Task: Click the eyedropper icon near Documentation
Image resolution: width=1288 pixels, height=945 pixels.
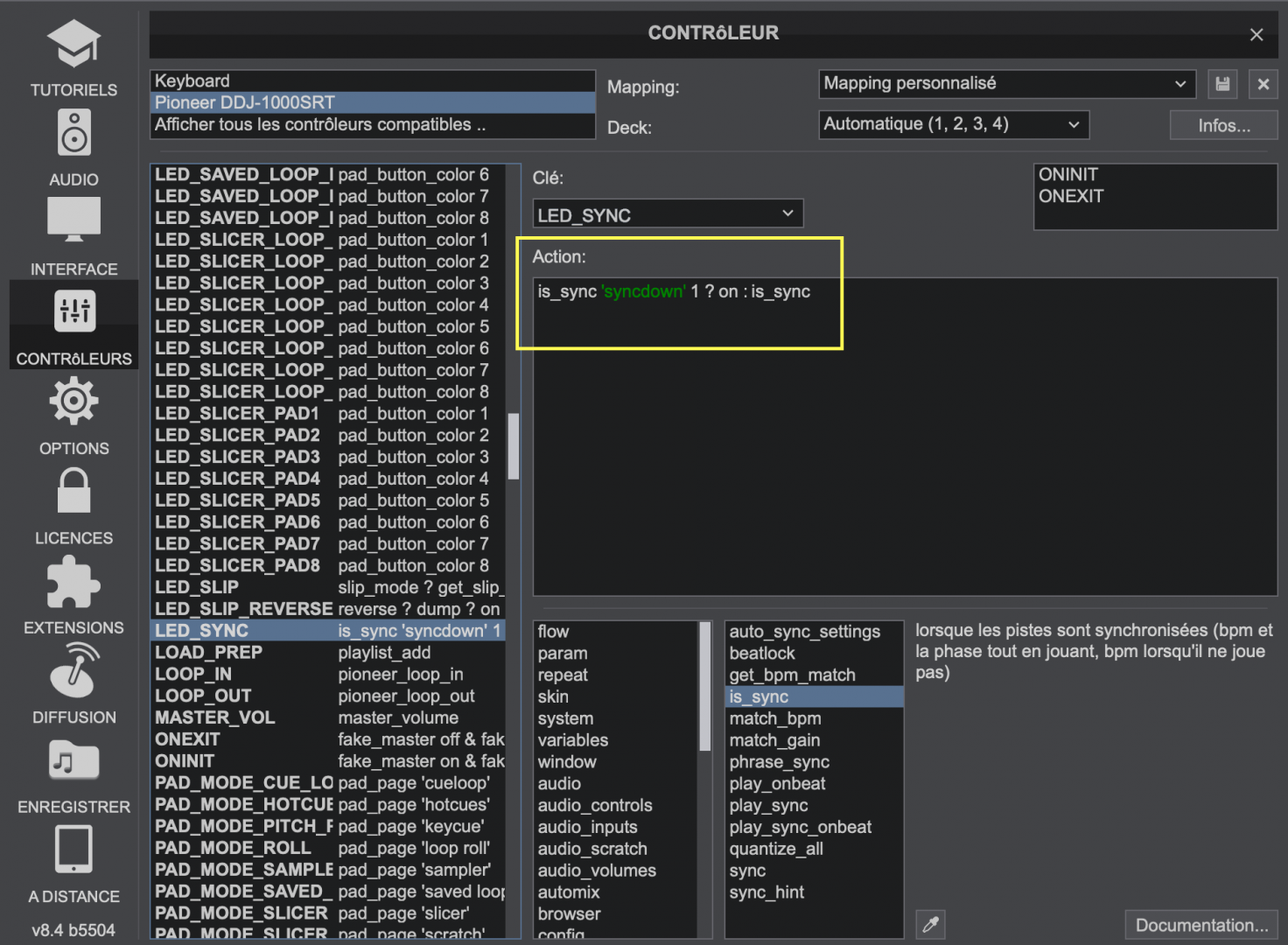Action: coord(930,924)
